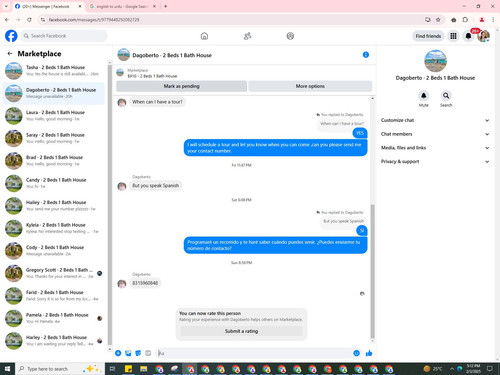Open Brad 2 Beds 1 Bath House chat
The width and height of the screenshot is (500, 375).
[x=53, y=161]
